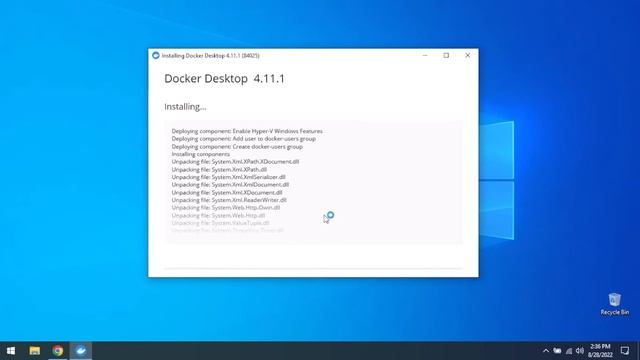Viewport: 640px width, 360px height.
Task: Show hidden system tray icons
Action: [x=546, y=351]
